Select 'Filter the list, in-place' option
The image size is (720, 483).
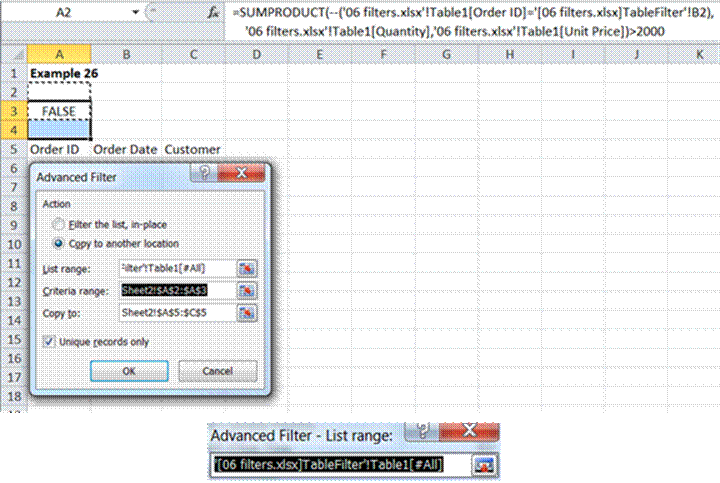pos(60,225)
